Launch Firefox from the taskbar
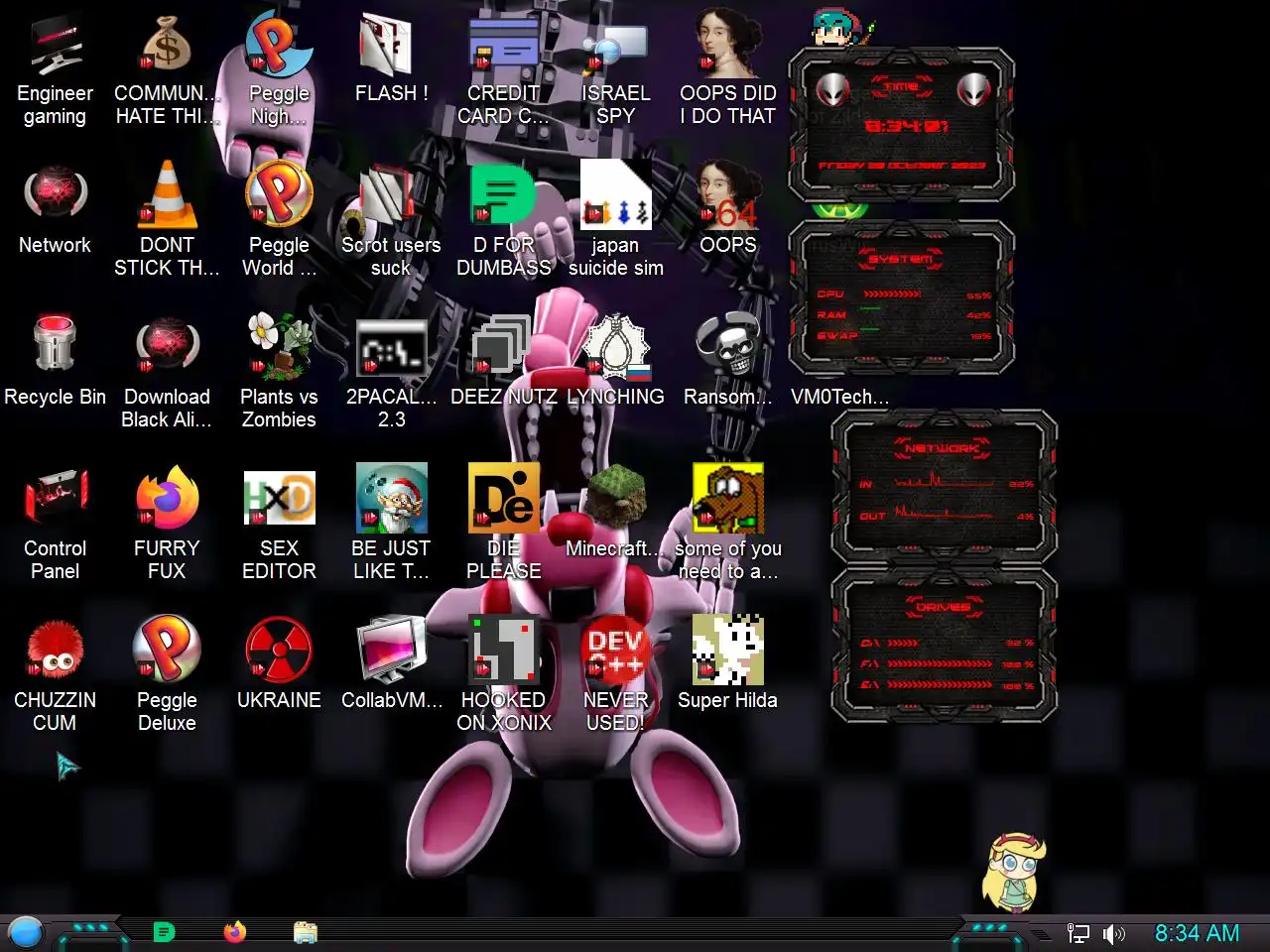This screenshot has width=1270, height=952. 235,932
